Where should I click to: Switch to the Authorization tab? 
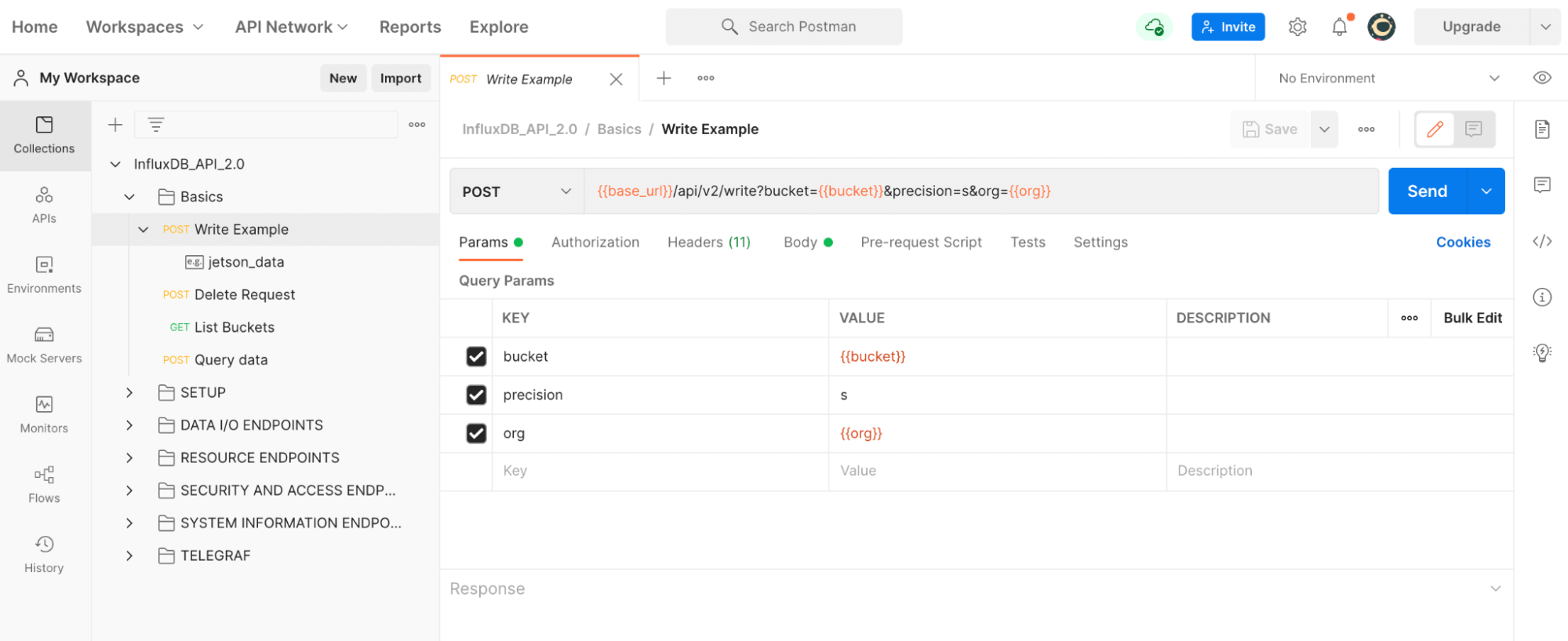click(595, 242)
